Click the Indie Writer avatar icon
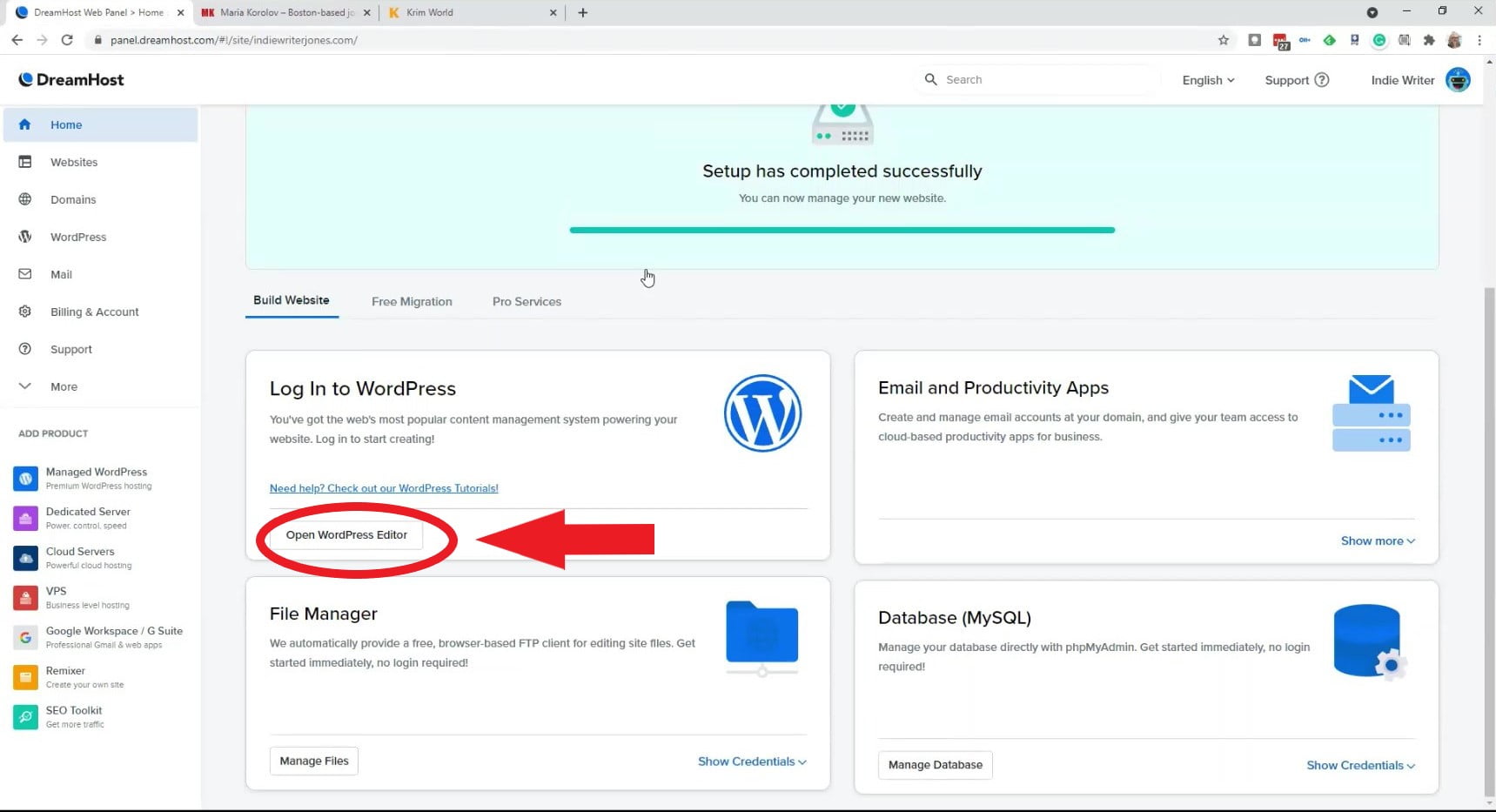Viewport: 1496px width, 812px height. coord(1458,80)
